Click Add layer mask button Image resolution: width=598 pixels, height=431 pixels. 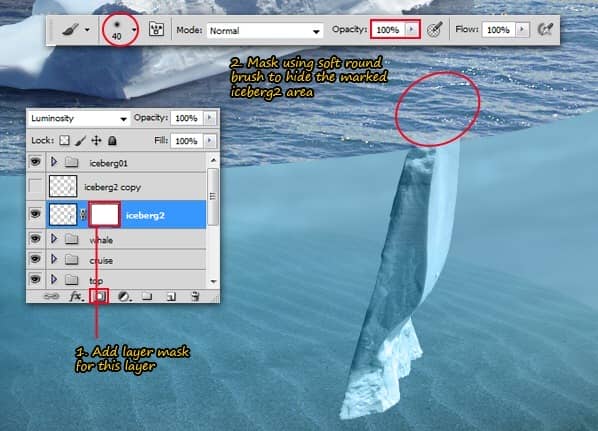pos(99,296)
